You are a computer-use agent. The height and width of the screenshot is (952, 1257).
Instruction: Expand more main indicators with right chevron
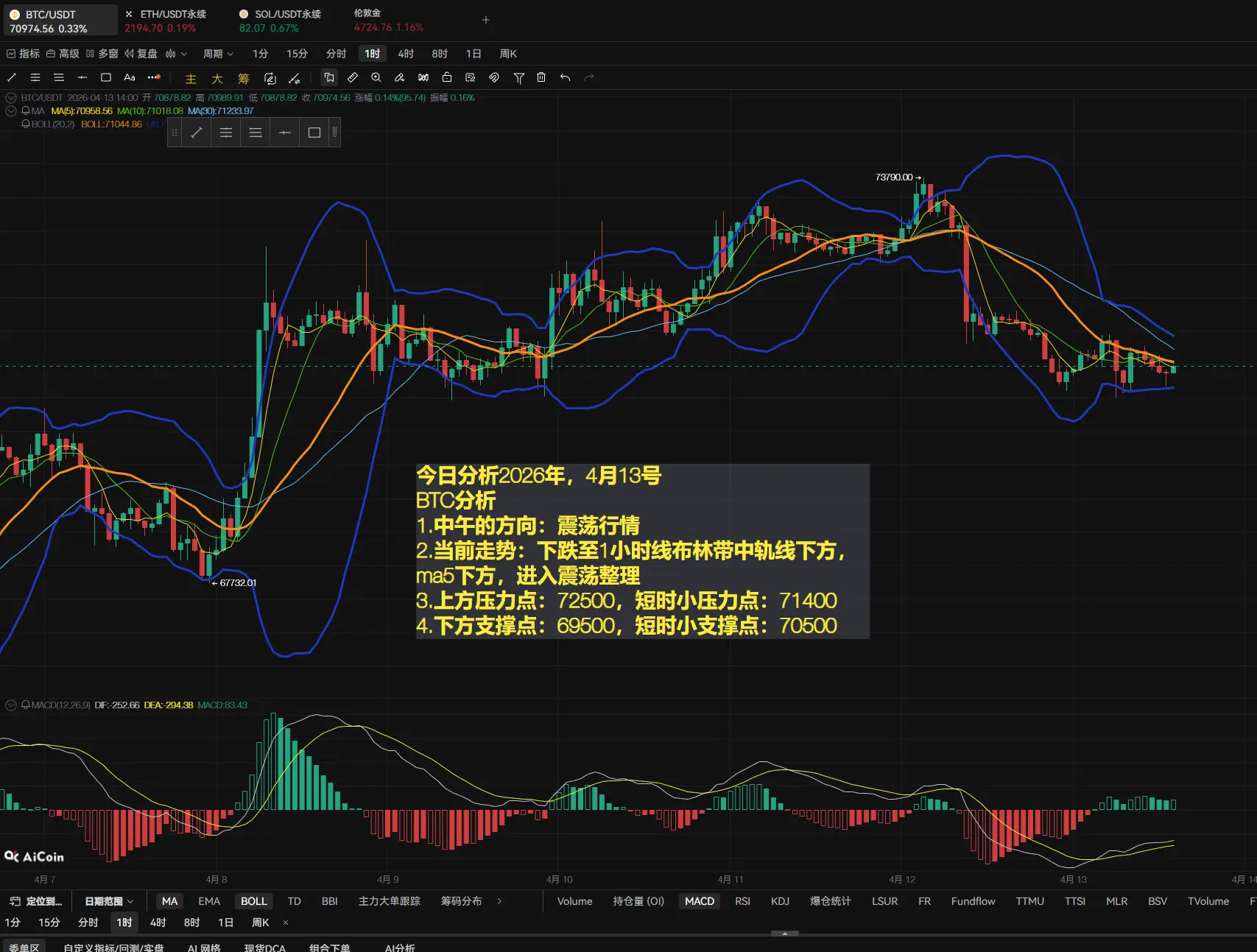pos(499,901)
